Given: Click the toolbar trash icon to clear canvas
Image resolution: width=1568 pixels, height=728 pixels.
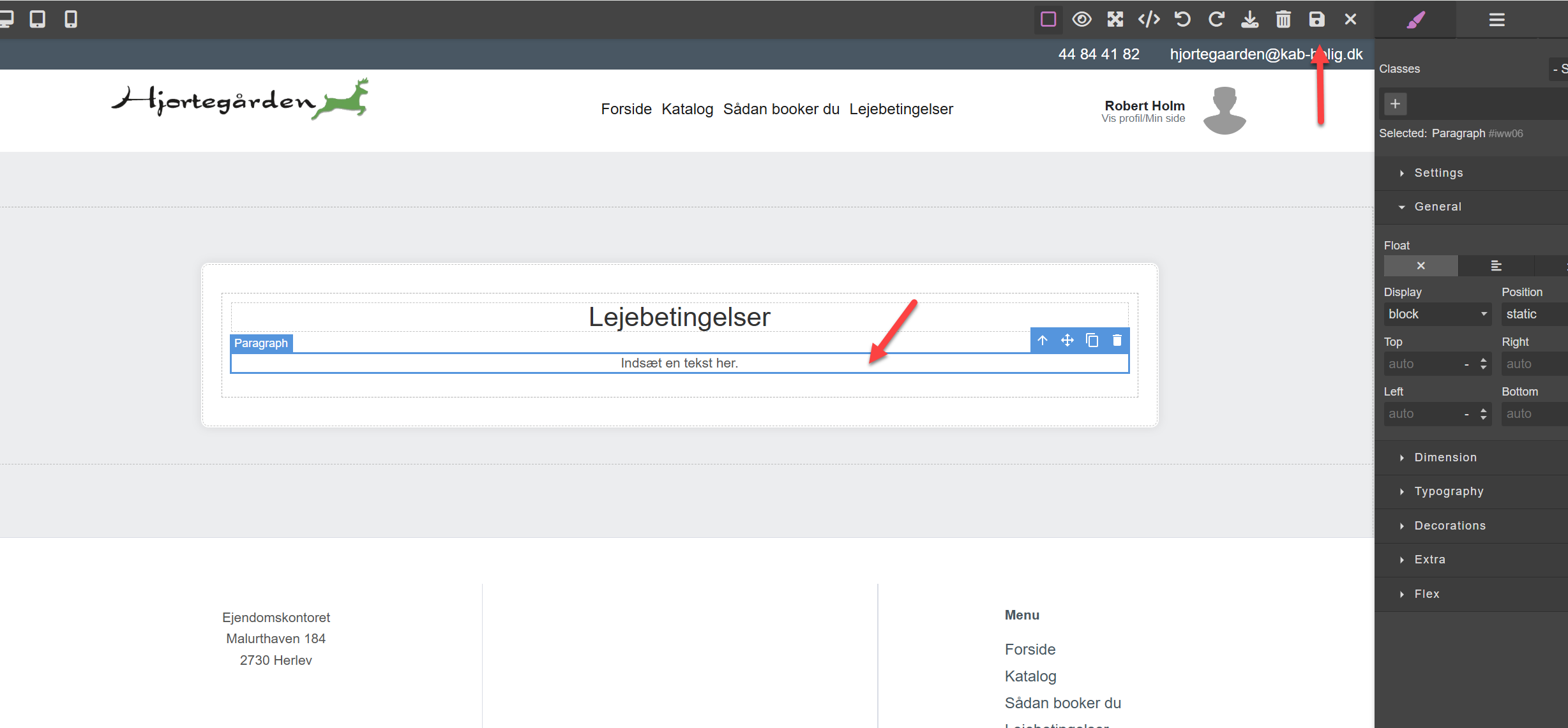Looking at the screenshot, I should (1283, 19).
